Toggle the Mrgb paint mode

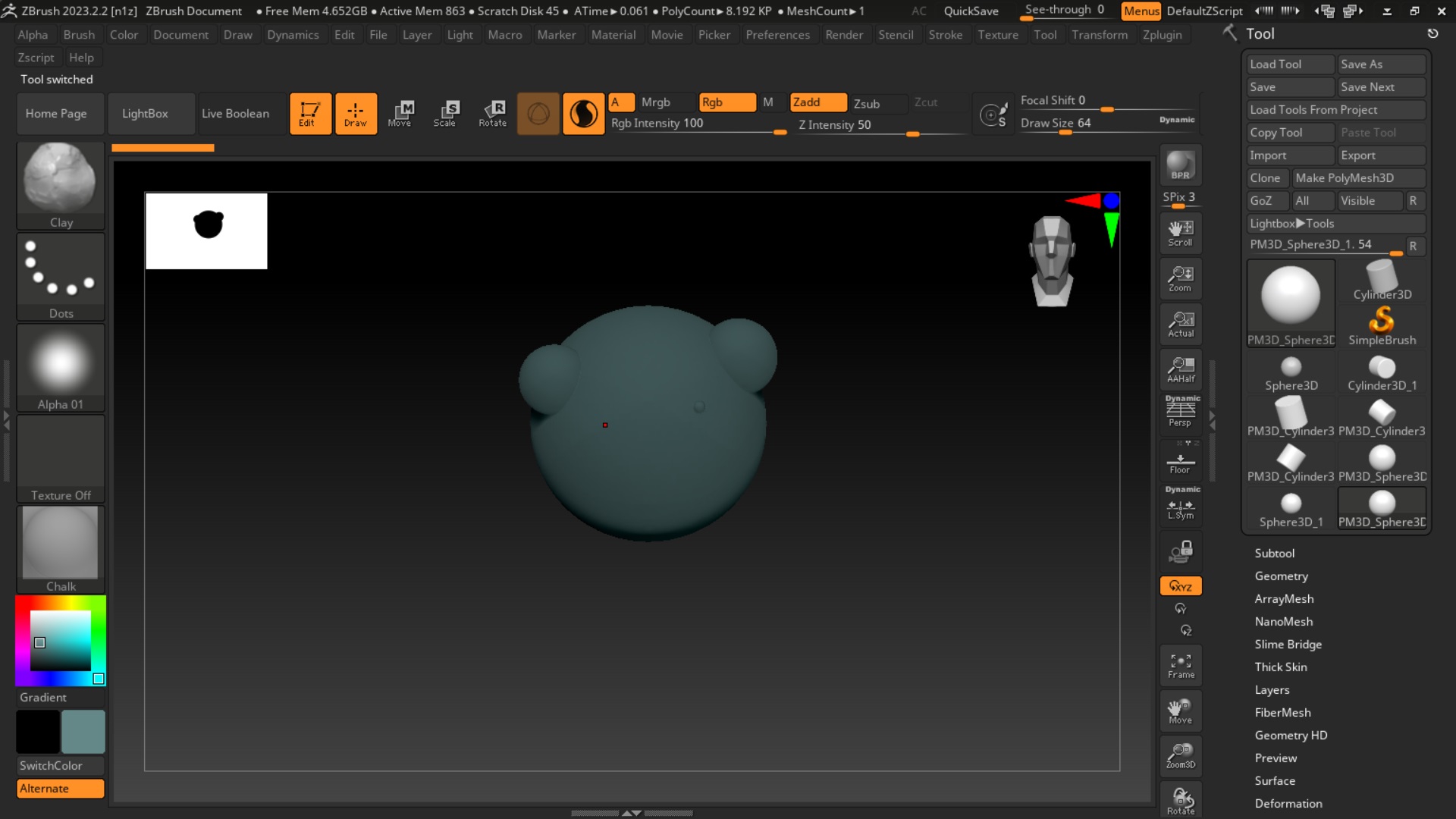[656, 102]
